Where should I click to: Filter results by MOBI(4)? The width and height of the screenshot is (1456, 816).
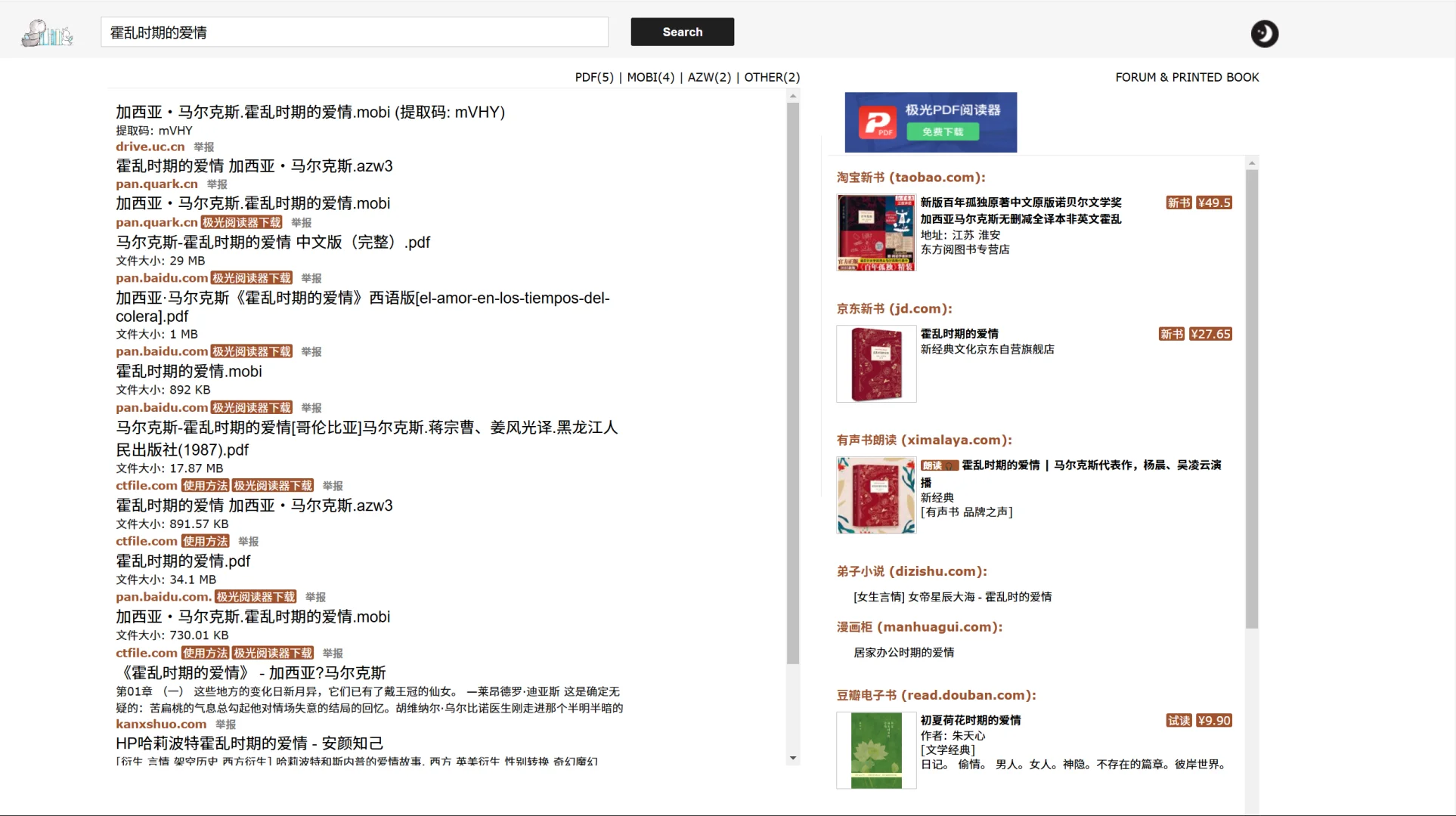click(x=650, y=77)
